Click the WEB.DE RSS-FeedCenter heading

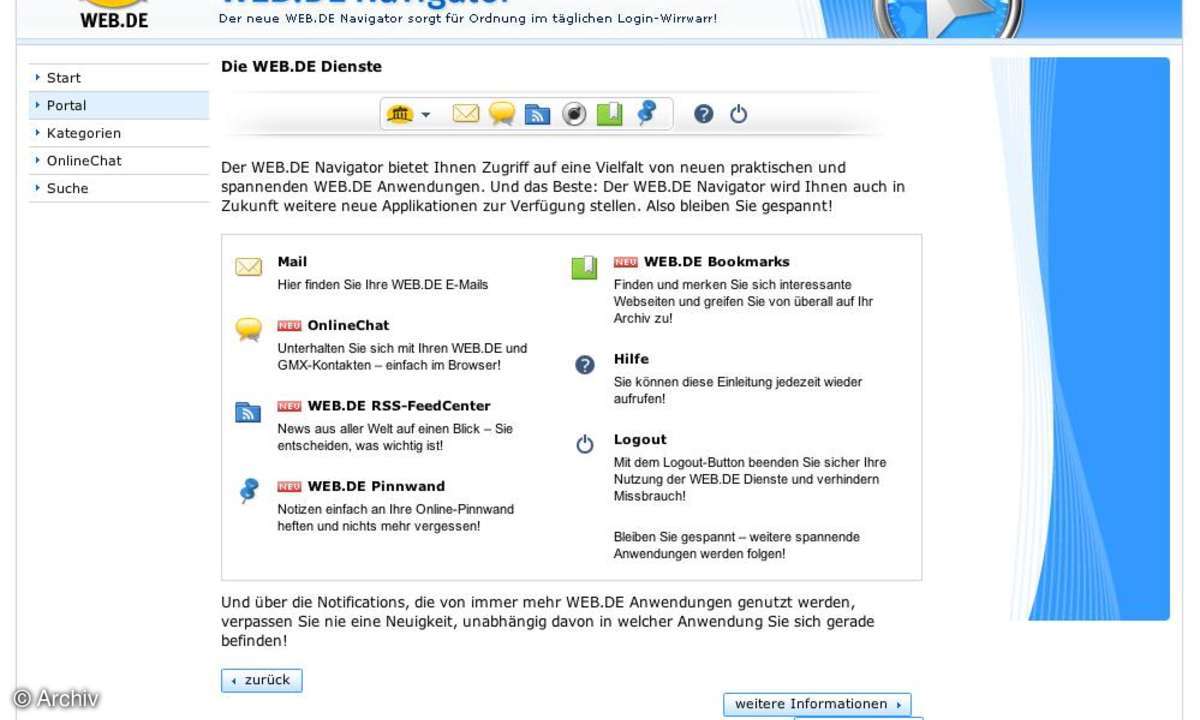tap(399, 406)
